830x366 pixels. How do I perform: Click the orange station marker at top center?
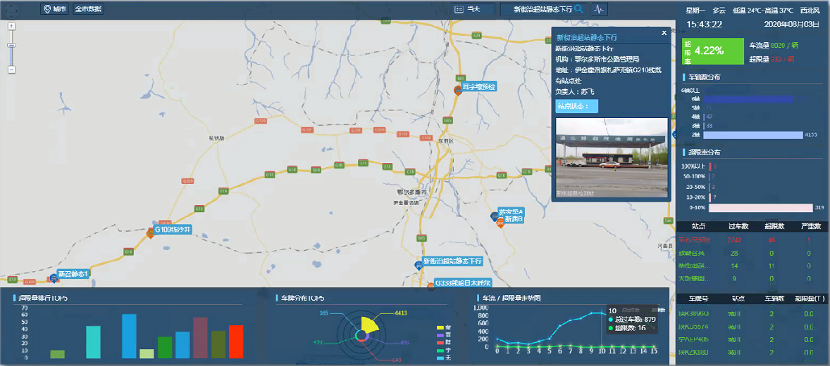458,90
